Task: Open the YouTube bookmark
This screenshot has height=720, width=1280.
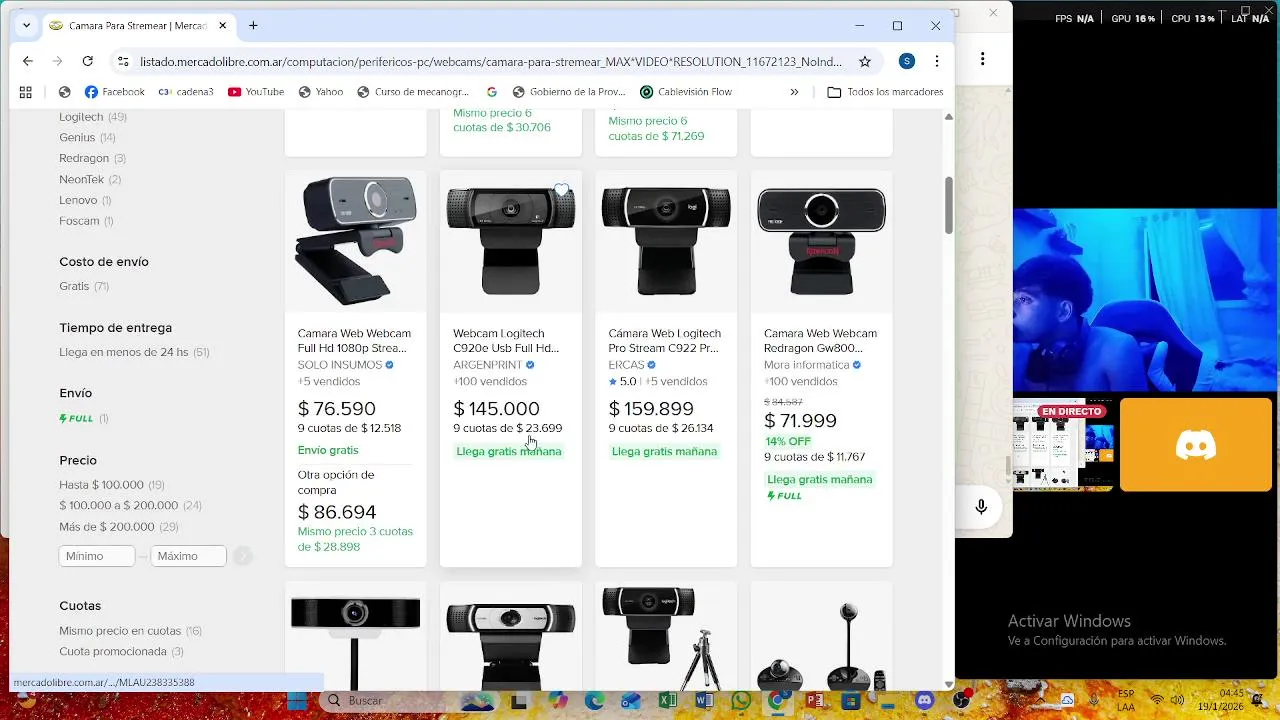Action: point(256,92)
